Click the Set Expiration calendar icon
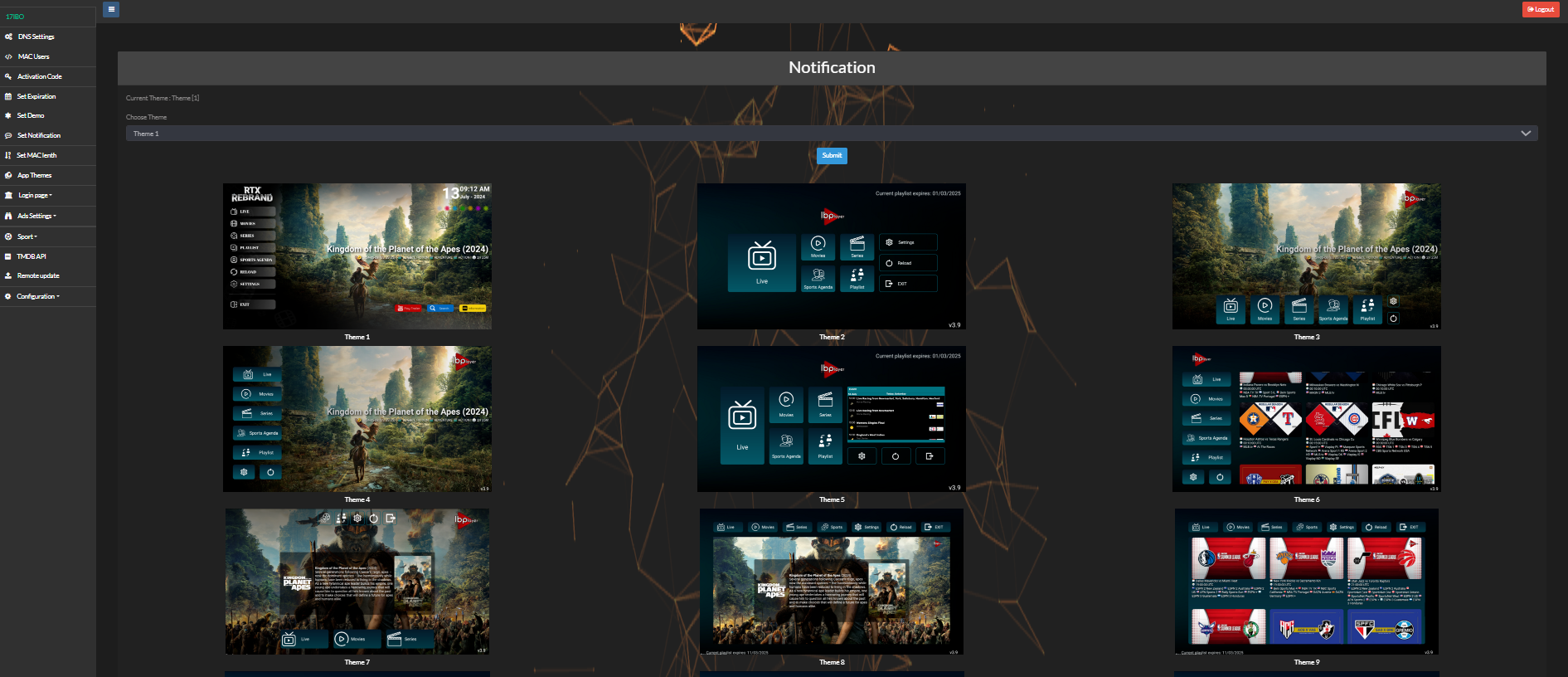Screen dimensions: 1568x677 [8, 96]
